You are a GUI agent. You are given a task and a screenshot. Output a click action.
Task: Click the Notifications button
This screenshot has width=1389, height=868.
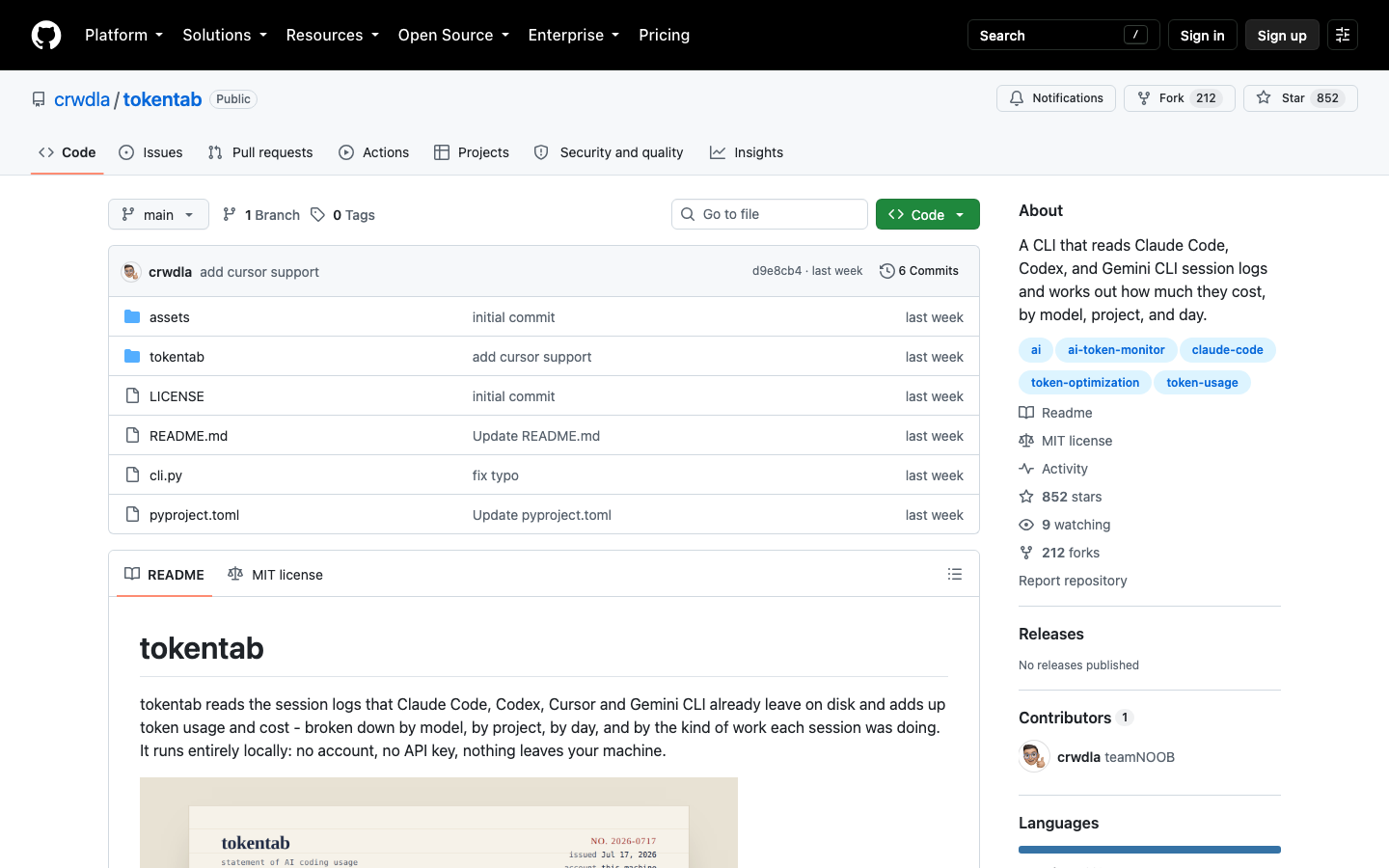pos(1056,98)
